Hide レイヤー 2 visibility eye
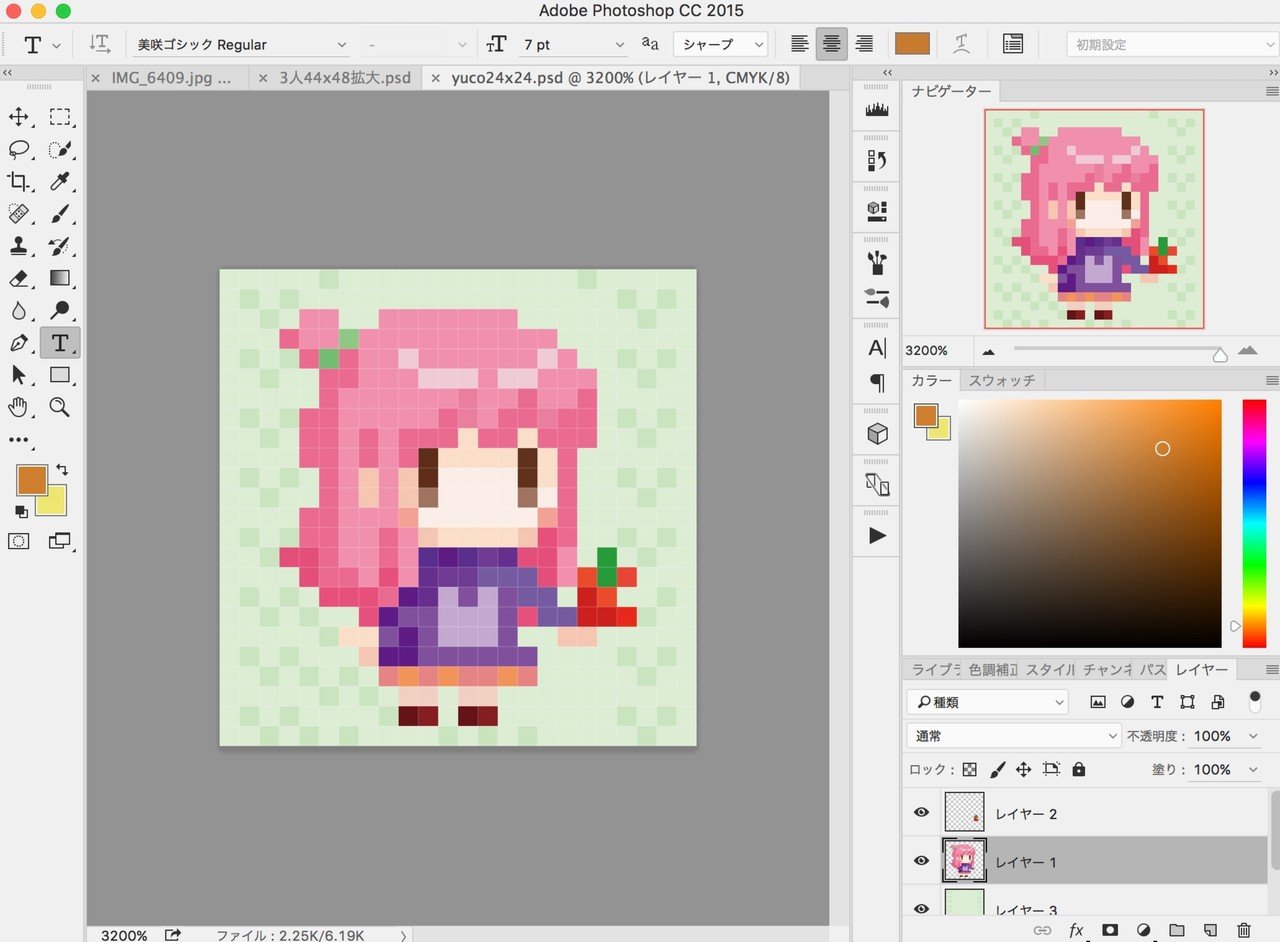 pyautogui.click(x=921, y=813)
